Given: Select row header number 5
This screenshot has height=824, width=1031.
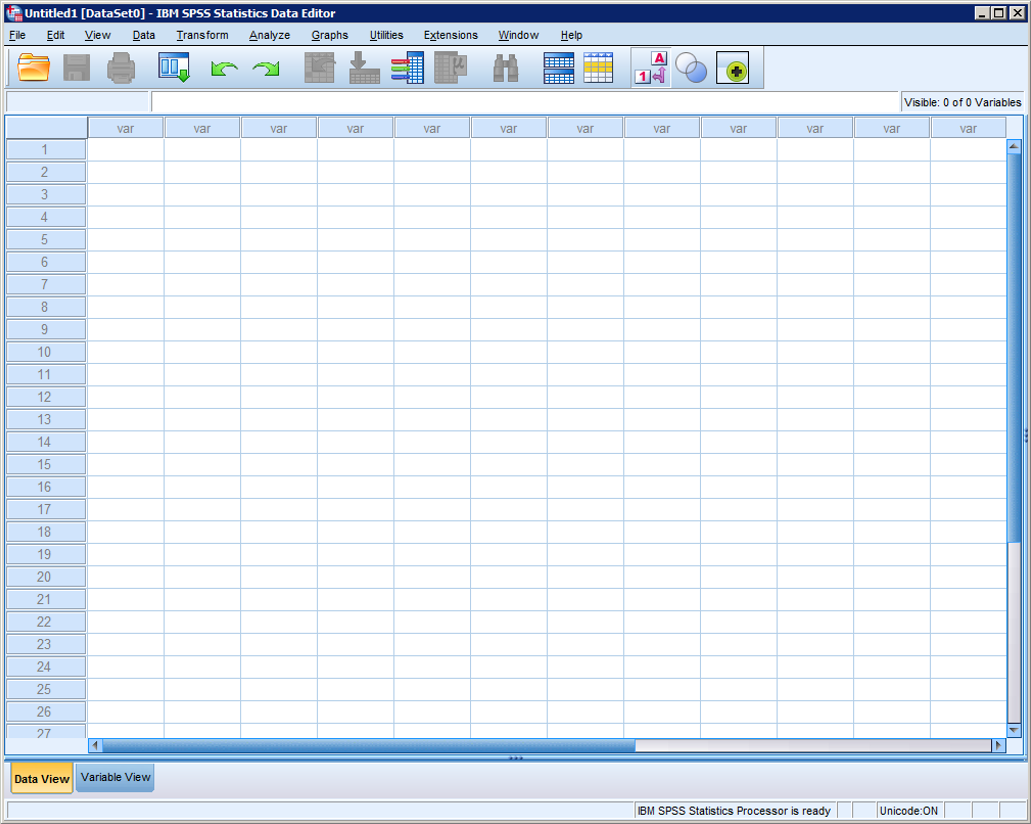Looking at the screenshot, I should [x=45, y=240].
